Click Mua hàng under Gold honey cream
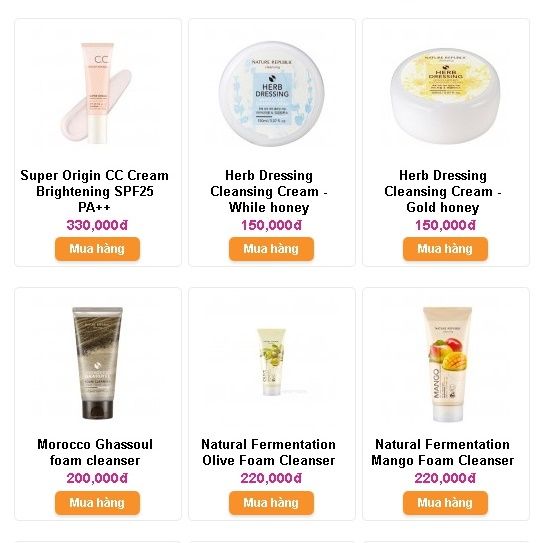 [445, 249]
